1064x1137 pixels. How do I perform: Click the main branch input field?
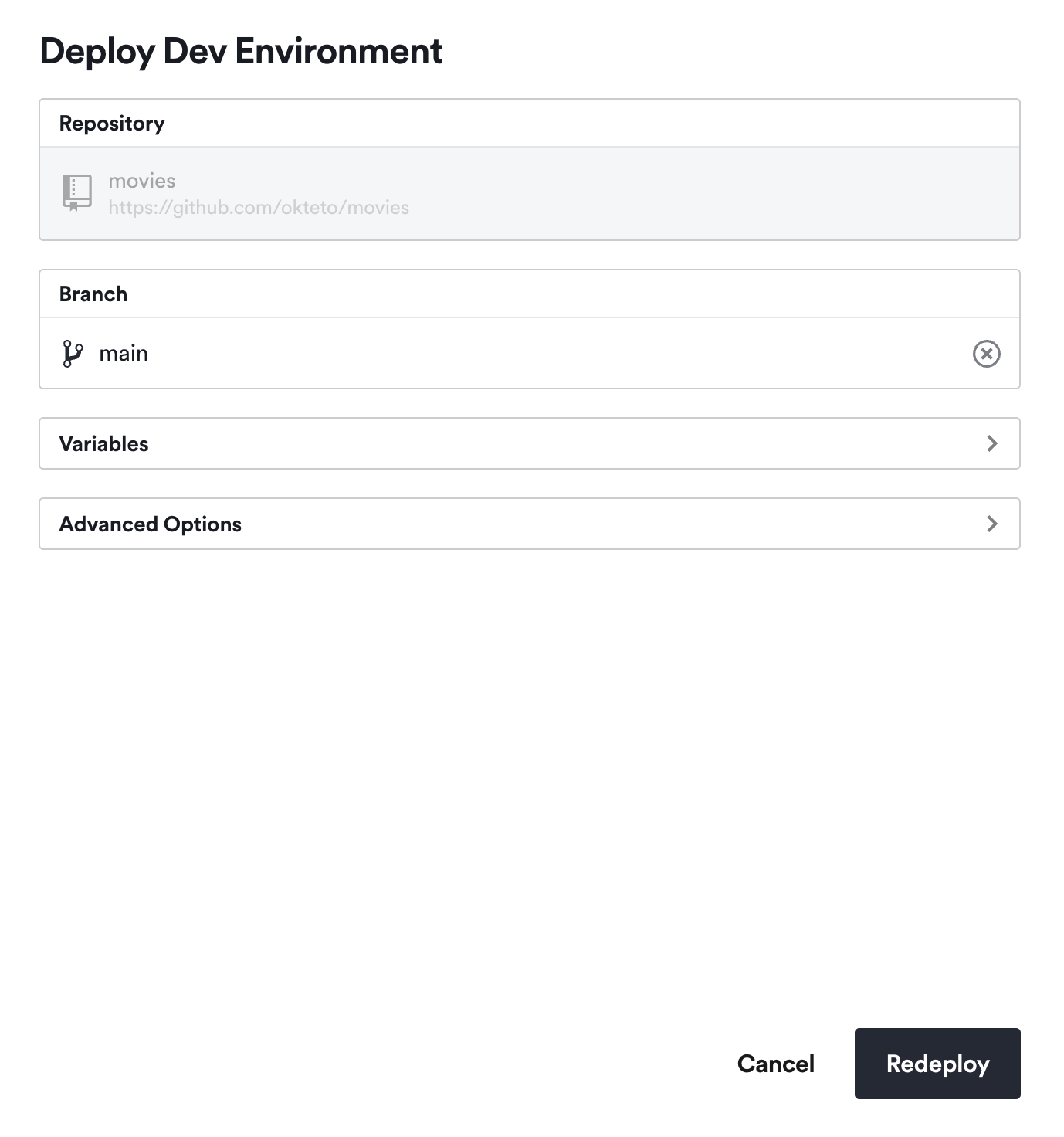point(463,353)
